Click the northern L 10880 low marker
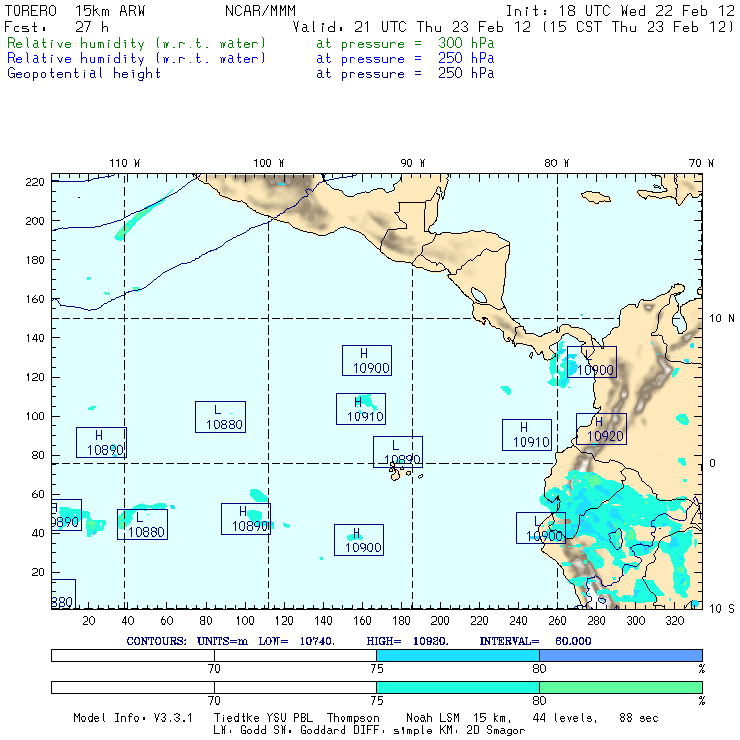This screenshot has height=740, width=740. (x=220, y=417)
